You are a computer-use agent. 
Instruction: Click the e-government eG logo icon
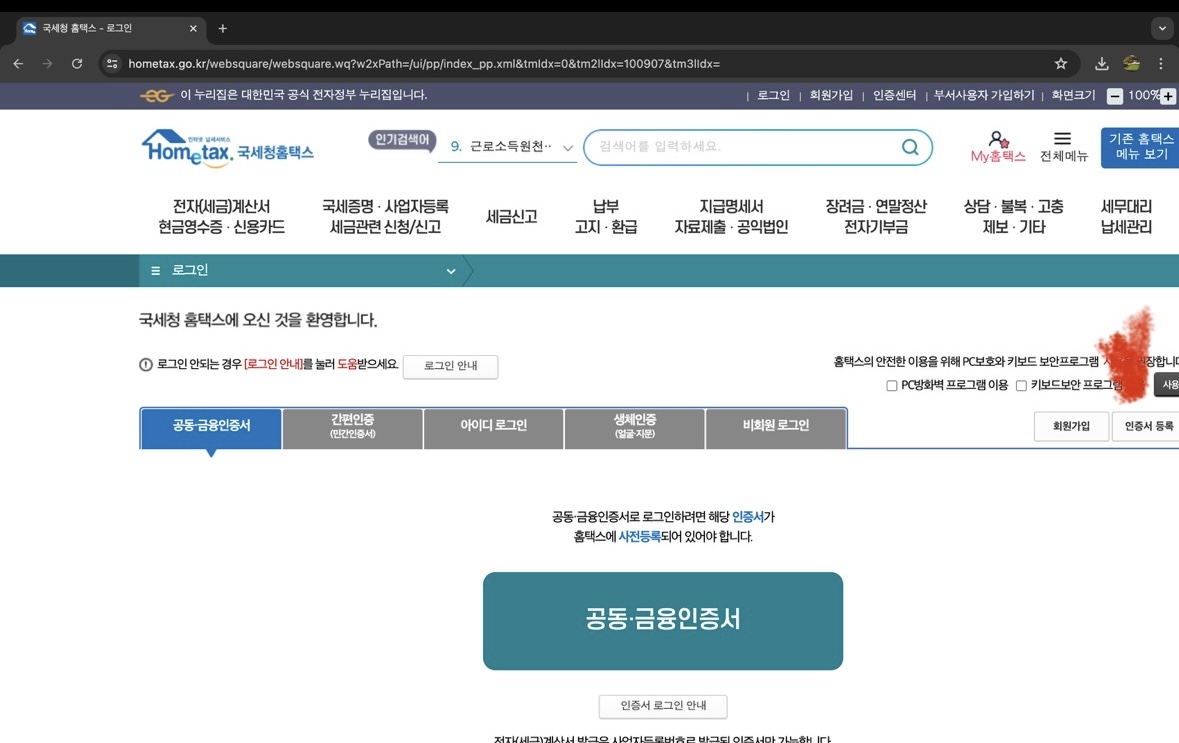(156, 96)
